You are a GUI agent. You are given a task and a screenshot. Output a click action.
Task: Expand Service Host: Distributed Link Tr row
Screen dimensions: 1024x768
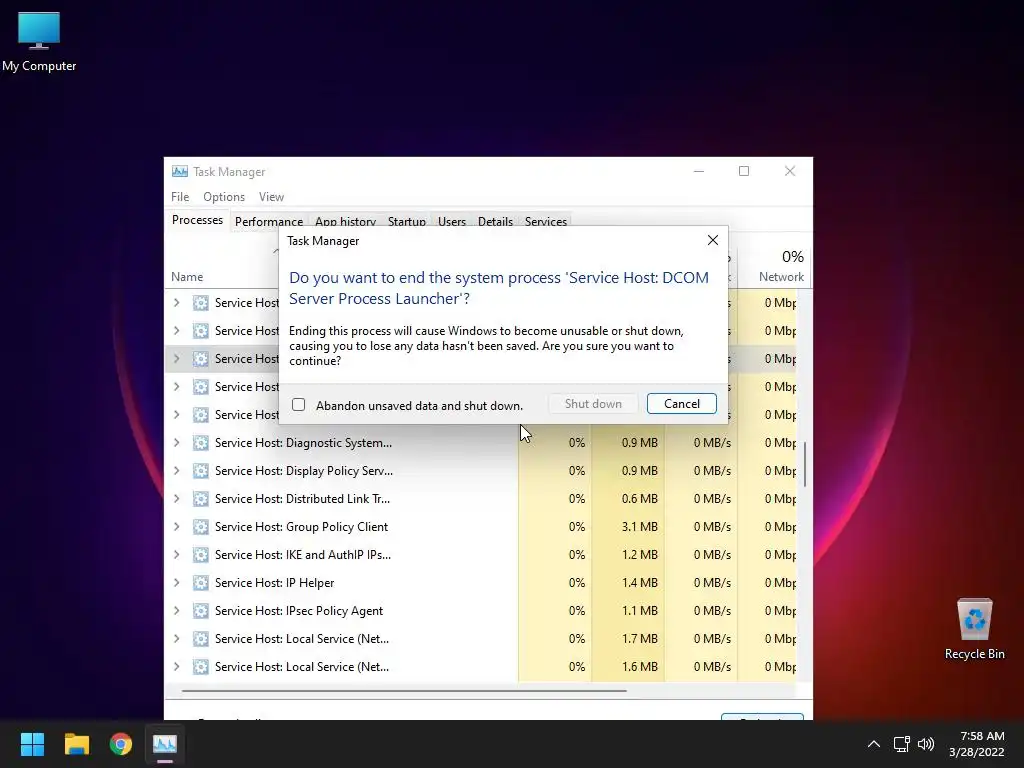176,499
